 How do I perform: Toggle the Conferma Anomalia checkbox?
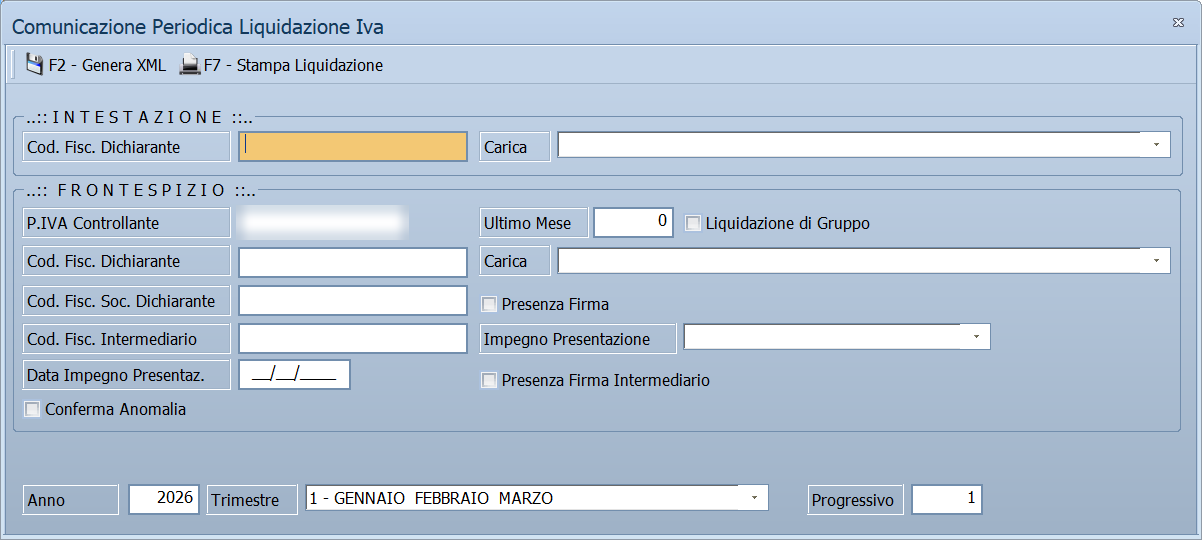[x=32, y=409]
